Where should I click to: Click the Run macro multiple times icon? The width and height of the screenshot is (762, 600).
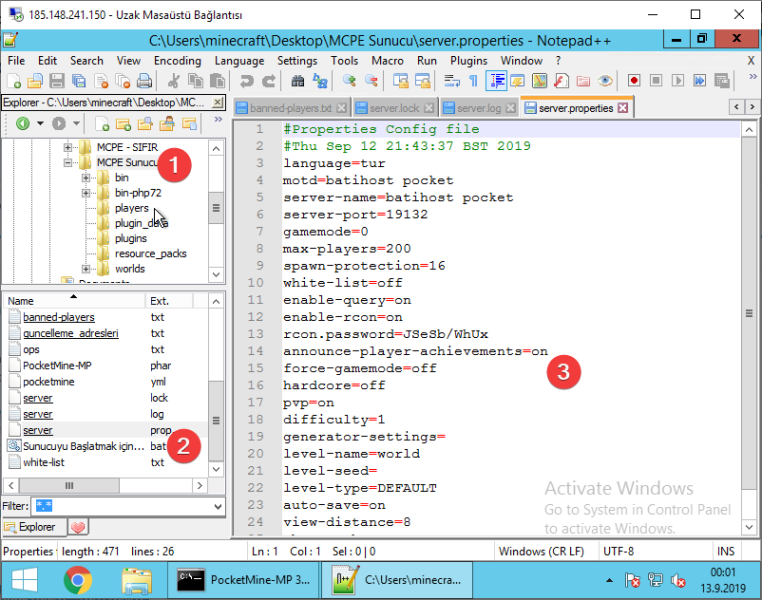pos(699,81)
